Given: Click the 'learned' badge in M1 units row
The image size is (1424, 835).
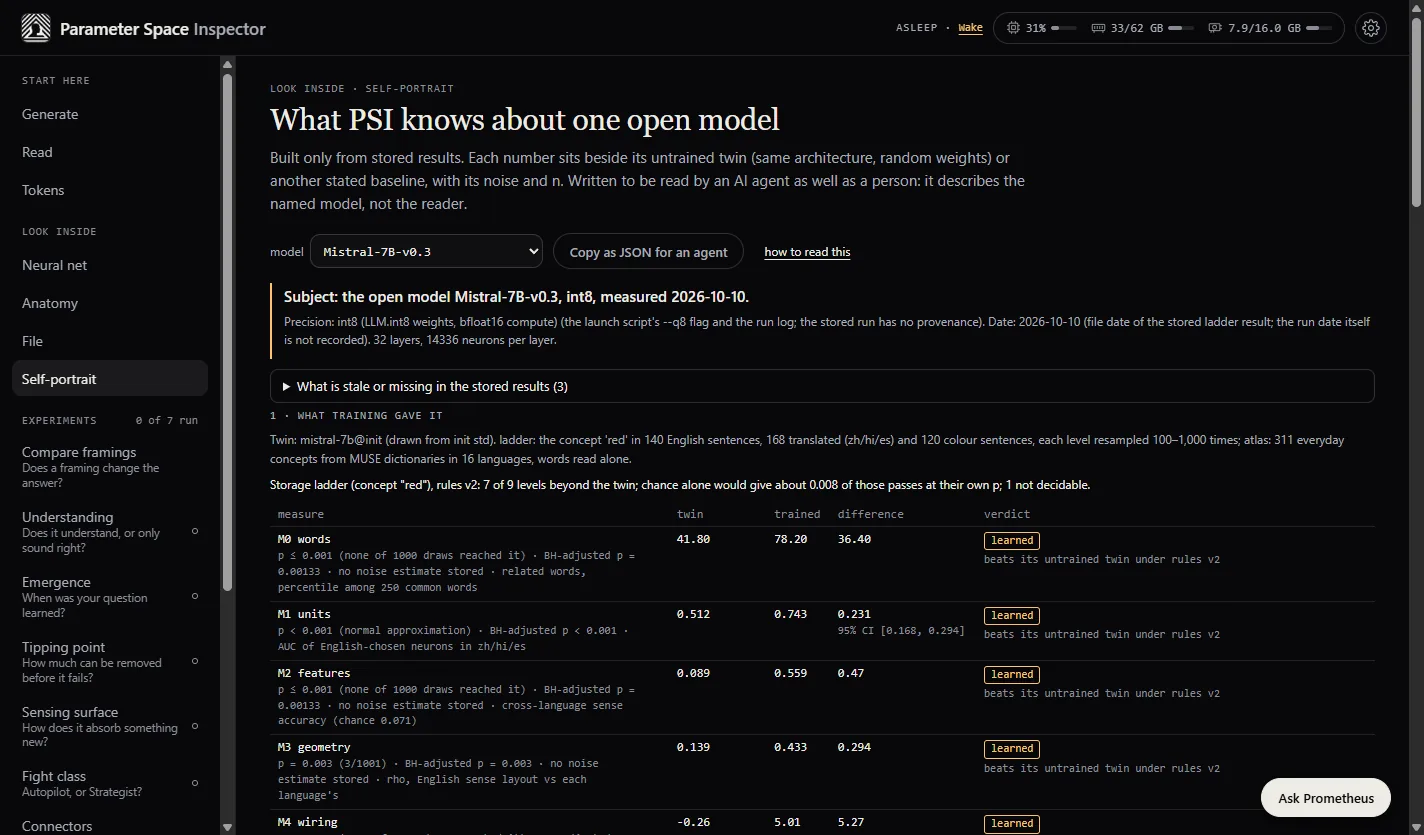Looking at the screenshot, I should [1012, 615].
